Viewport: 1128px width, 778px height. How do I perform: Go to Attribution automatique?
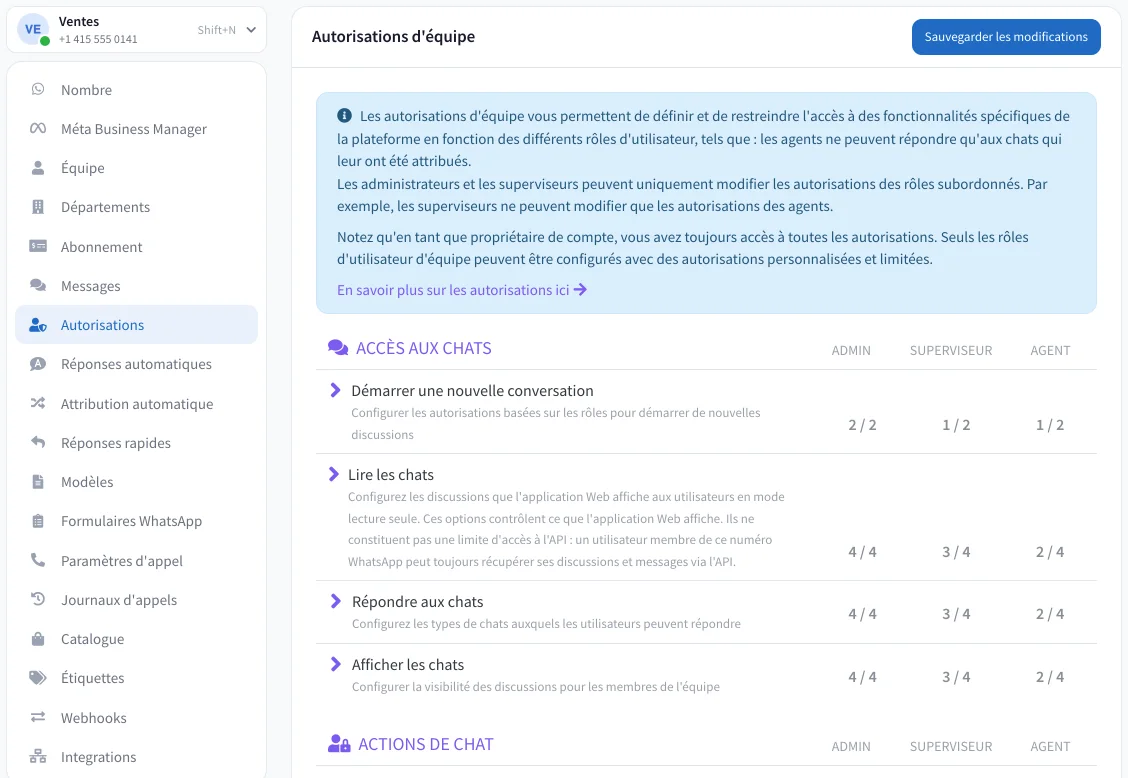(x=137, y=404)
